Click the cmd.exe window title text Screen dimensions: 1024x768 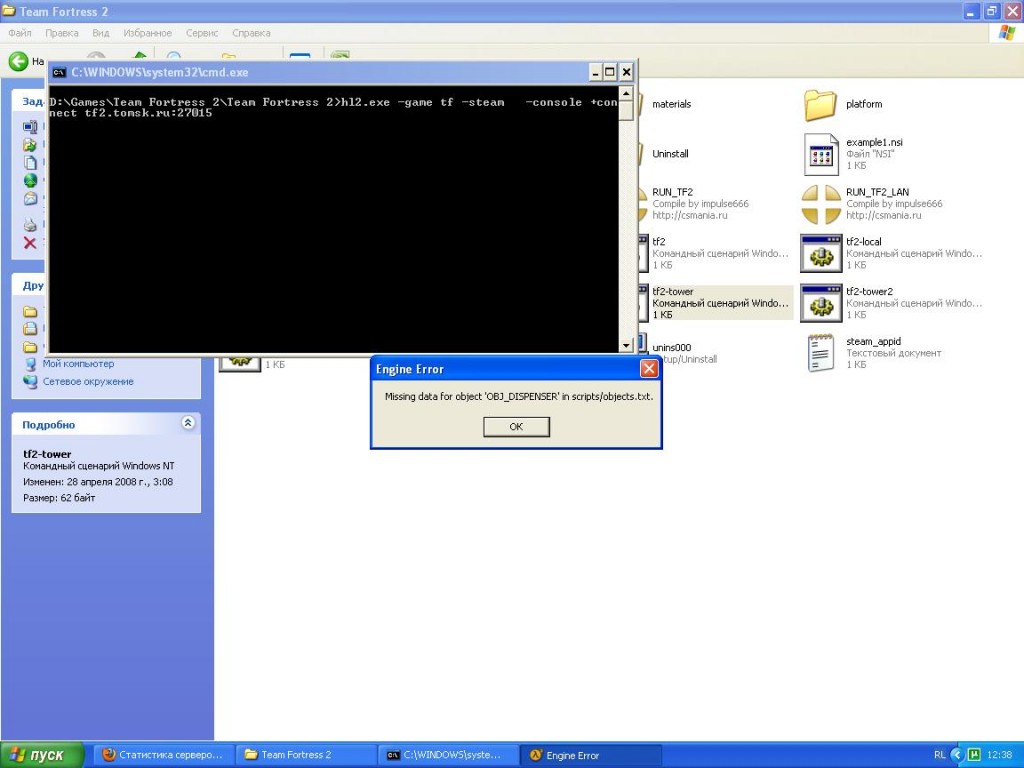159,72
